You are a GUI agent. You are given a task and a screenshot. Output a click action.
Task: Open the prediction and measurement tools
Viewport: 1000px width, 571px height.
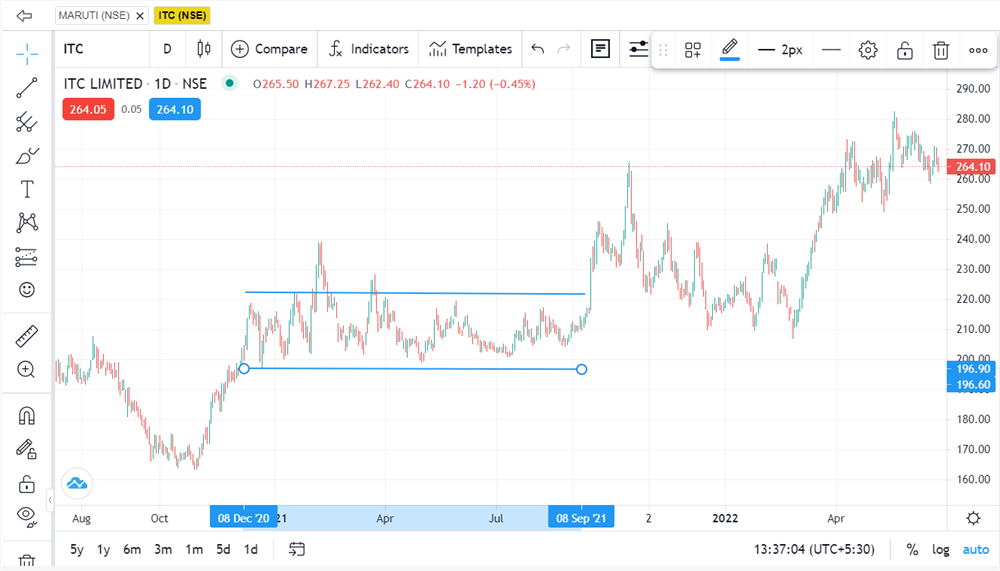click(27, 256)
